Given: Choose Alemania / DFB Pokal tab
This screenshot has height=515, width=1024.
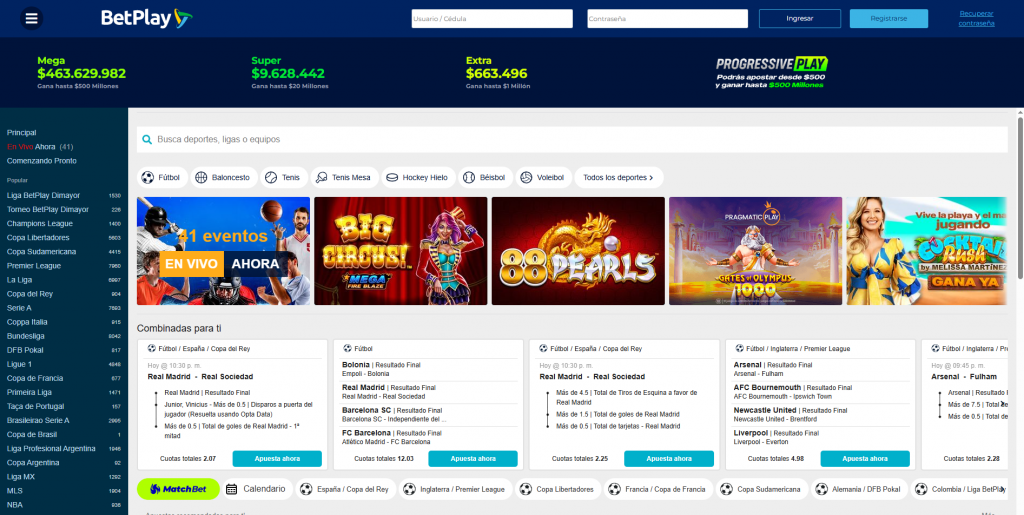Looking at the screenshot, I should tap(859, 489).
